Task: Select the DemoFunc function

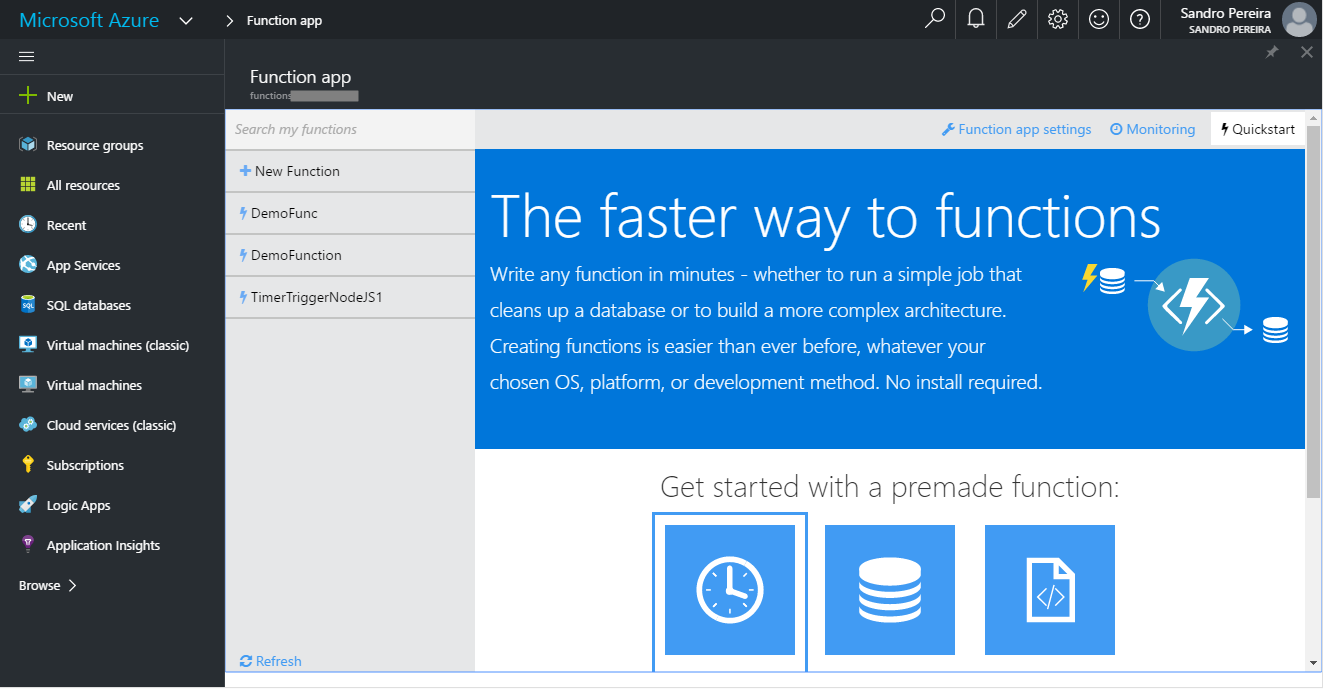Action: pos(350,213)
